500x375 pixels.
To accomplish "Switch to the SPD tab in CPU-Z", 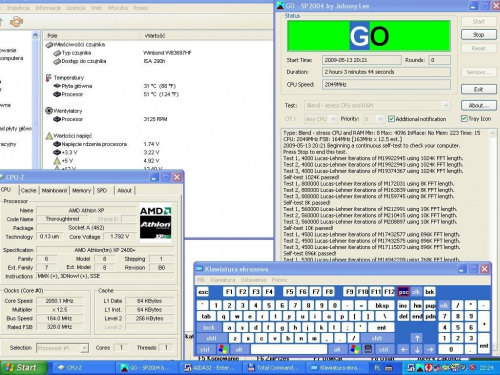I will click(102, 190).
